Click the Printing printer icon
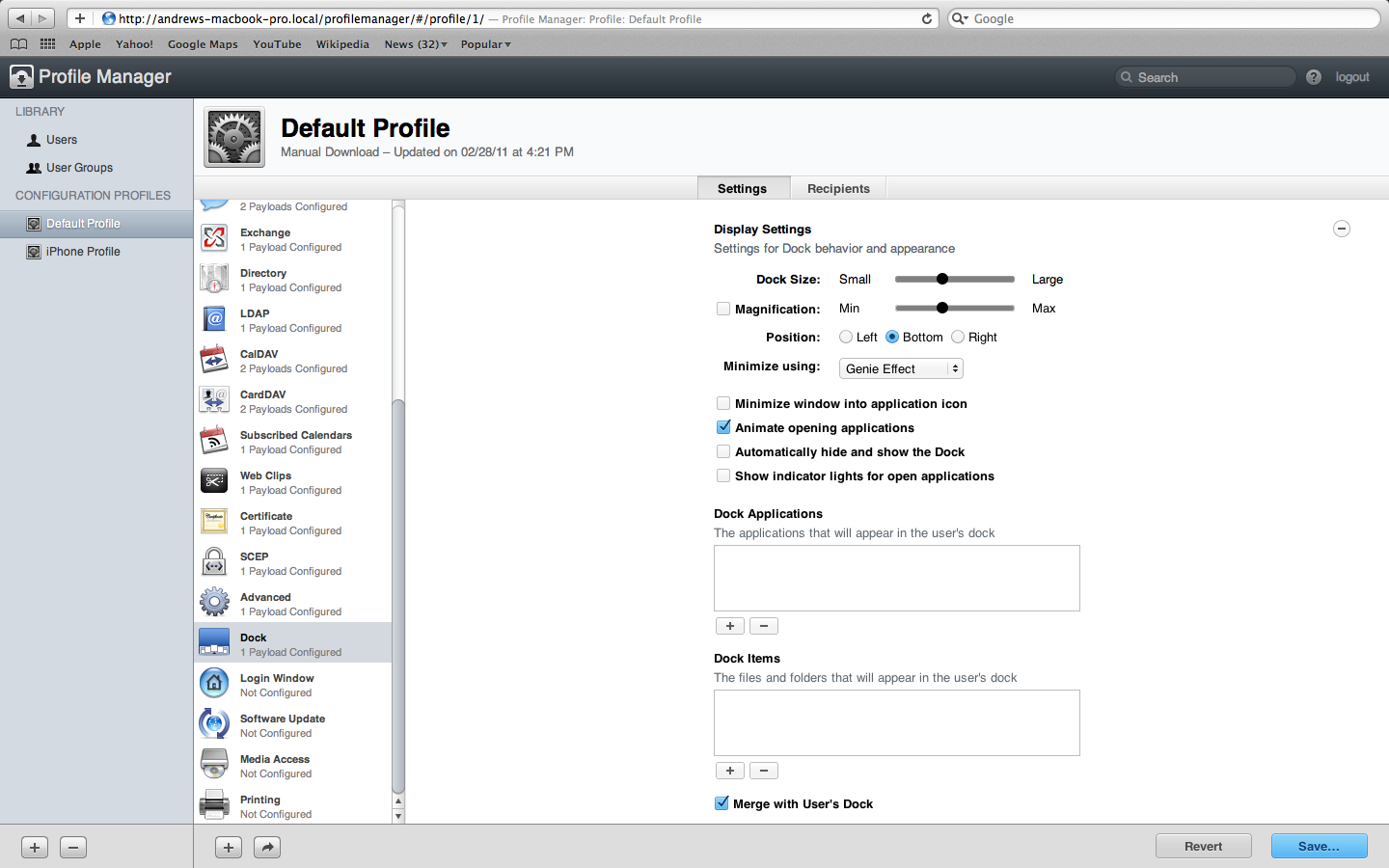 (x=214, y=804)
